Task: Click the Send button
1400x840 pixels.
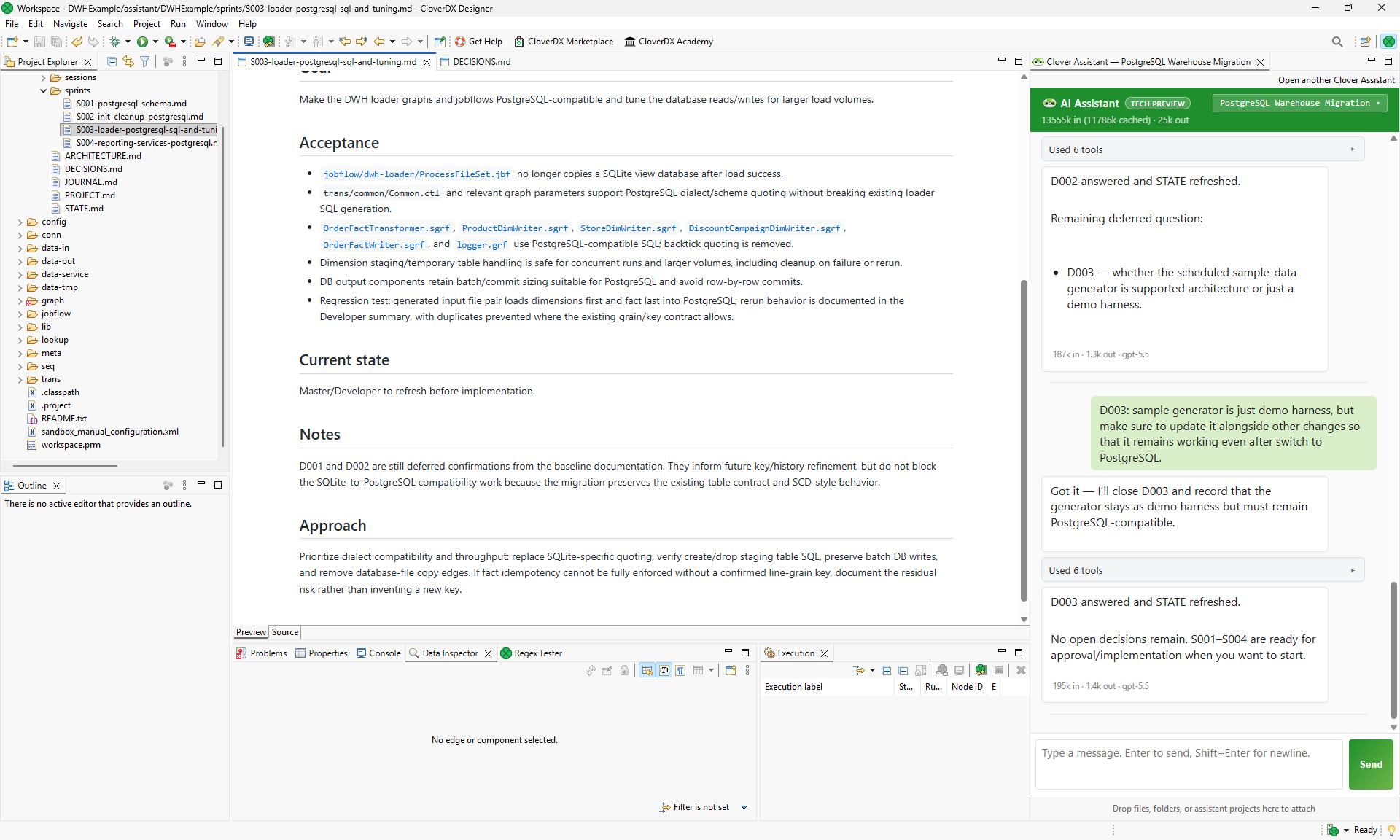Action: (1371, 764)
